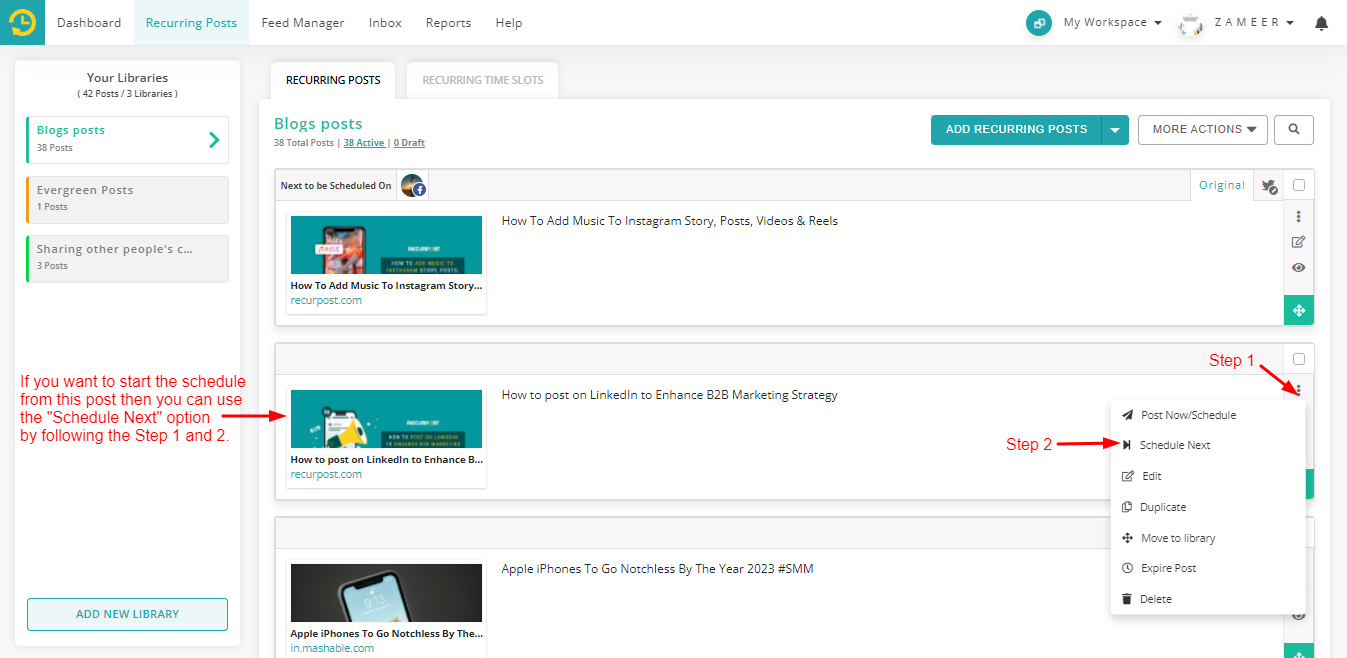Viewport: 1347px width, 658px height.
Task: Click the green "Blogs posts" page heading
Action: coord(318,124)
